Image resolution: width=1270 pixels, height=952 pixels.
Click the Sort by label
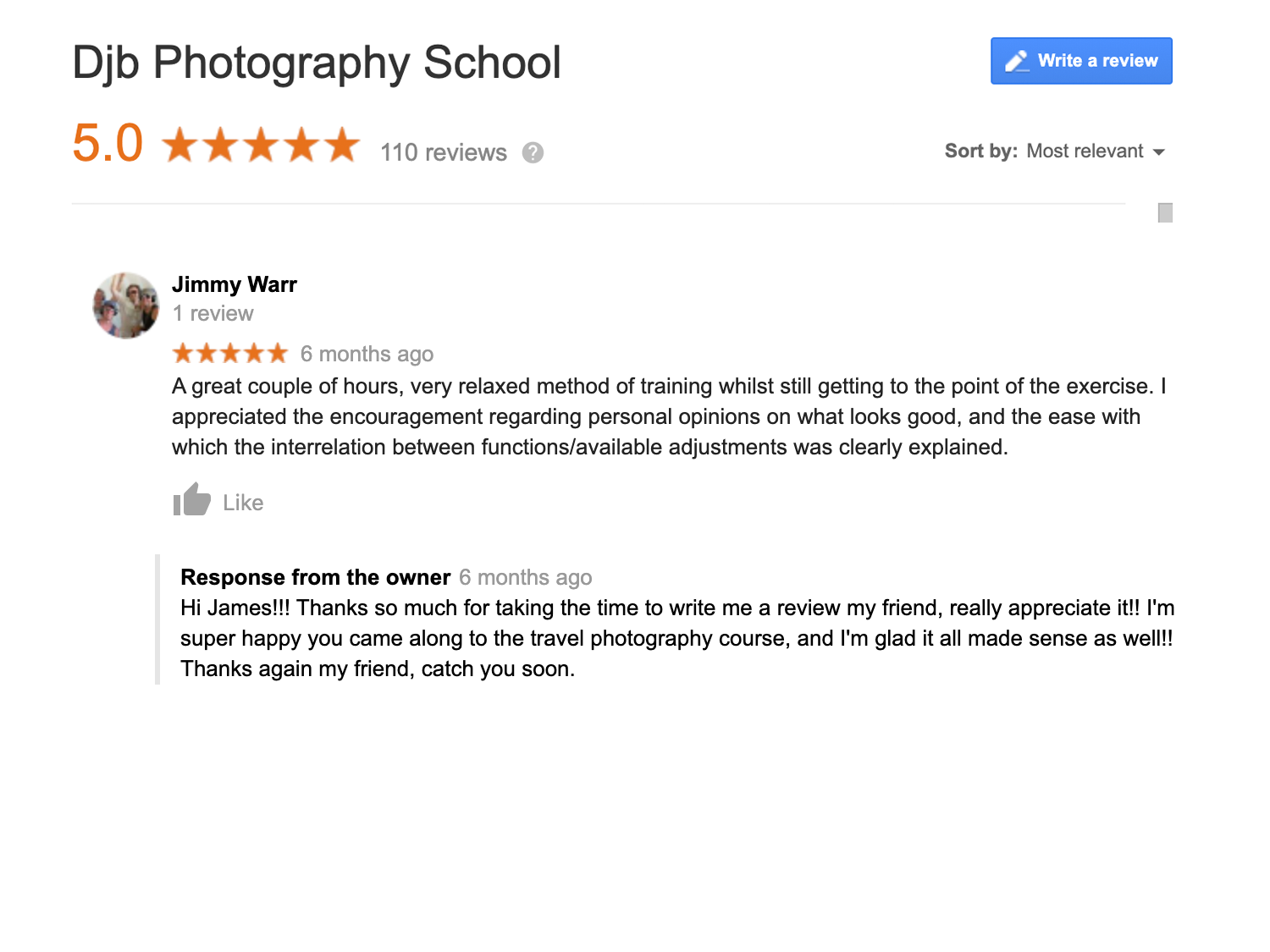pos(980,151)
